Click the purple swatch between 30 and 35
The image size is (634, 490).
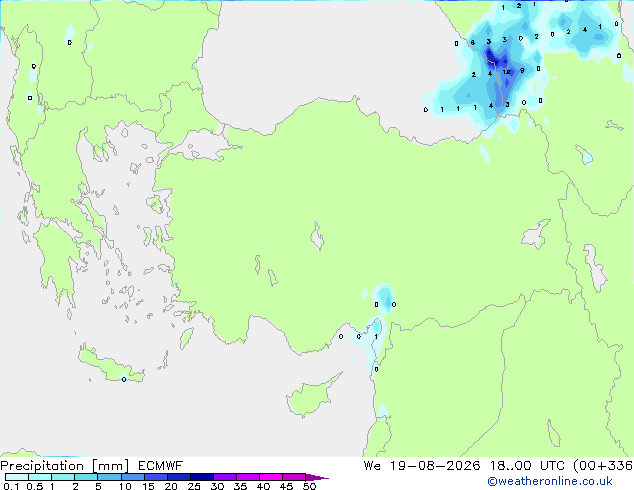pos(225,477)
